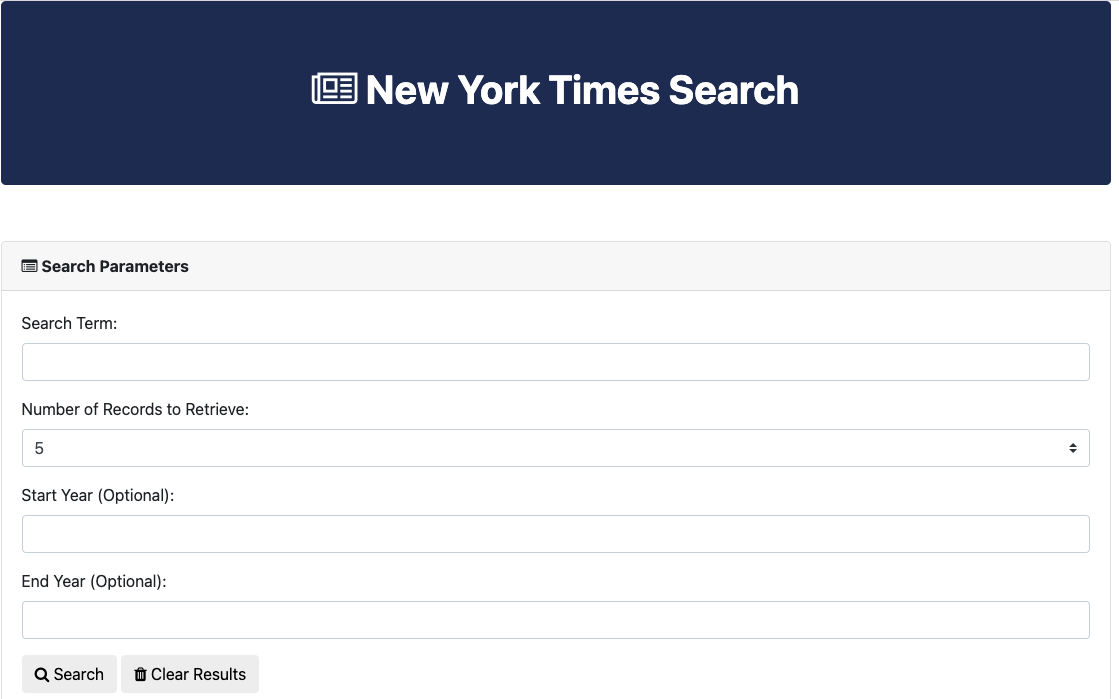Click the up-down arrows on the records selector

tap(1072, 449)
